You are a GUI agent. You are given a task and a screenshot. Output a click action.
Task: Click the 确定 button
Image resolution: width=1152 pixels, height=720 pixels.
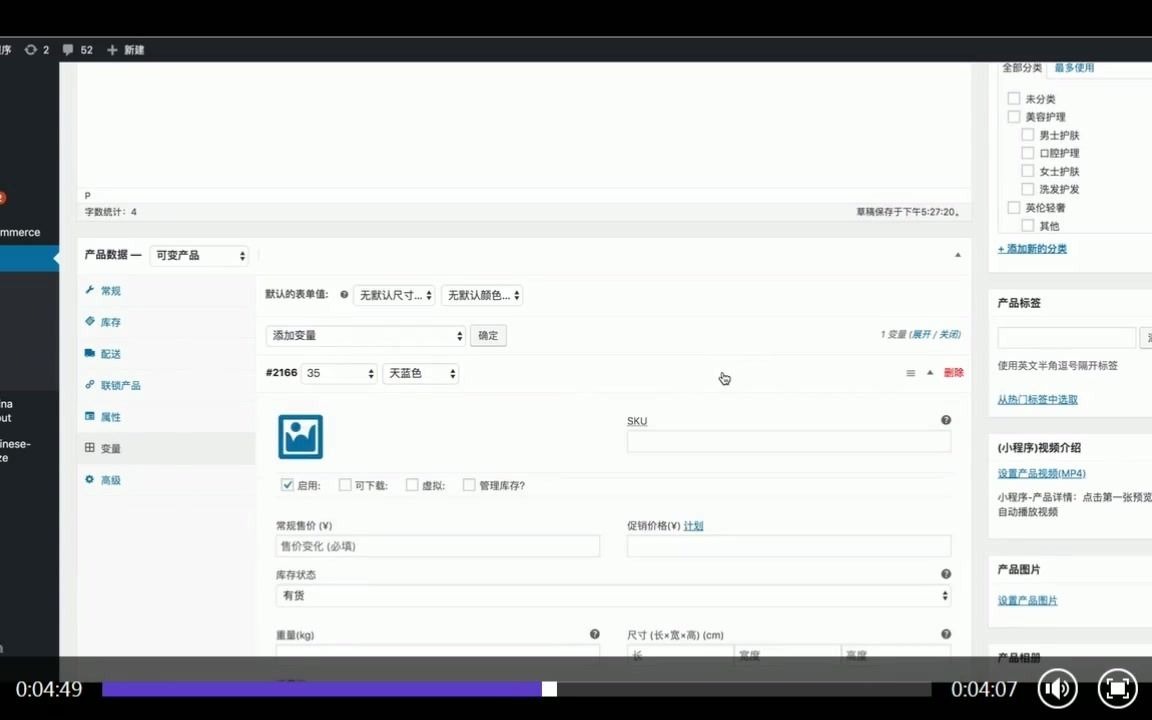488,335
